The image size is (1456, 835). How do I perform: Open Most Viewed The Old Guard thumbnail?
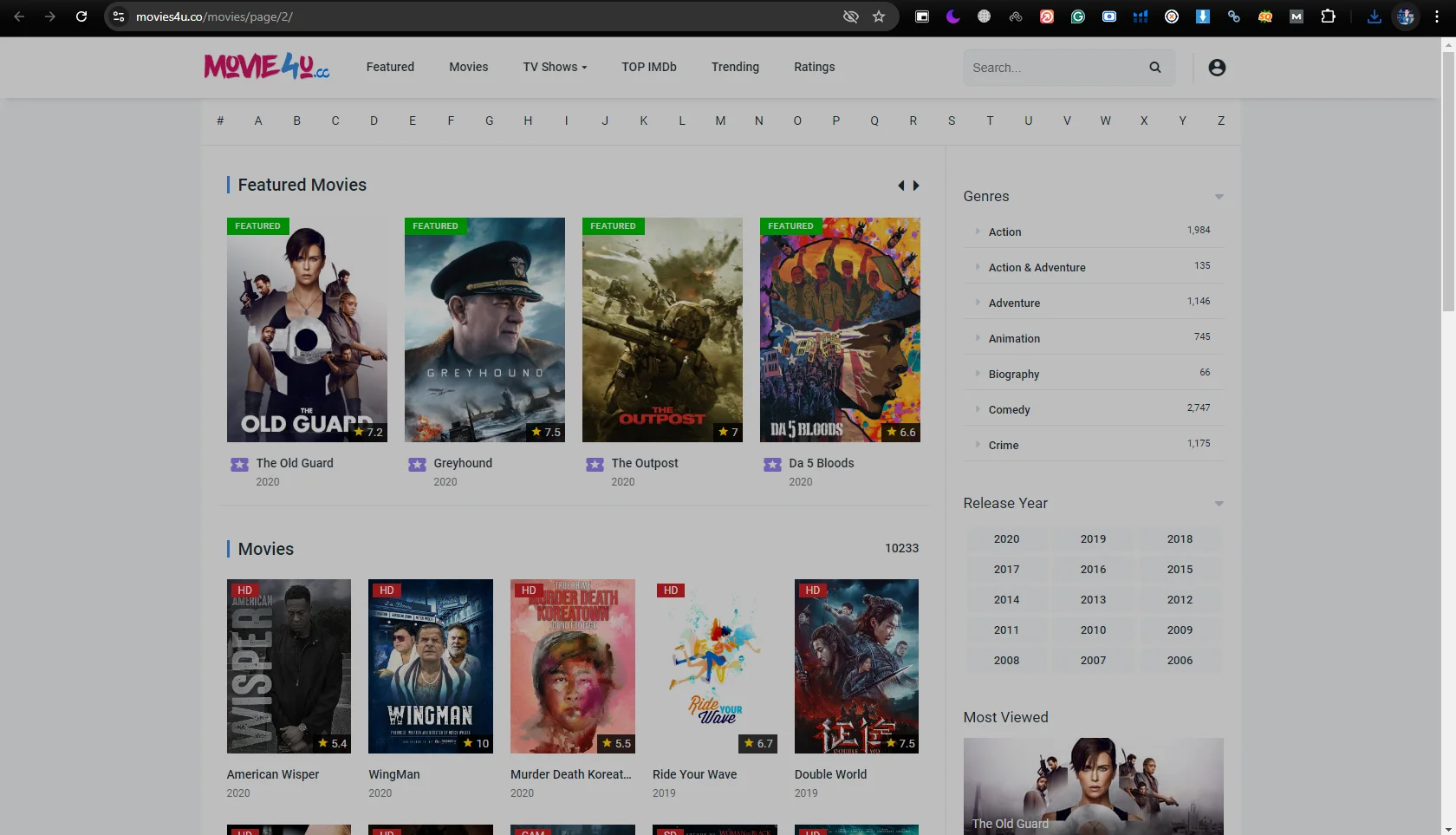pos(1093,786)
